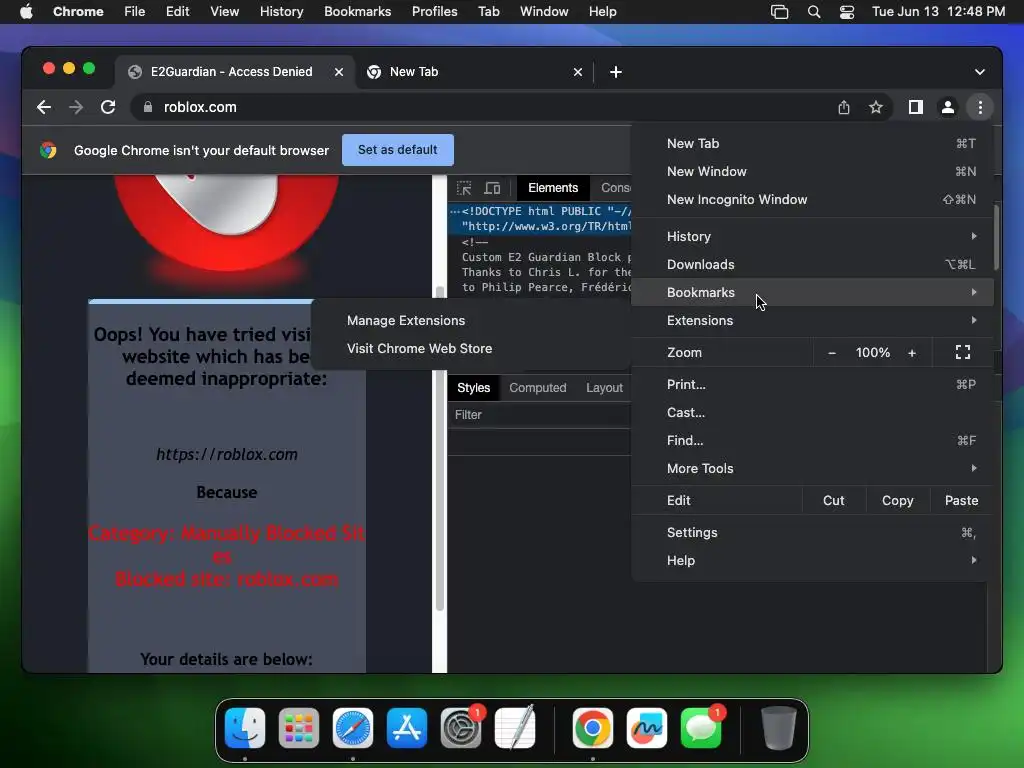Open the share page icon in toolbar
This screenshot has width=1024, height=768.
coord(844,107)
